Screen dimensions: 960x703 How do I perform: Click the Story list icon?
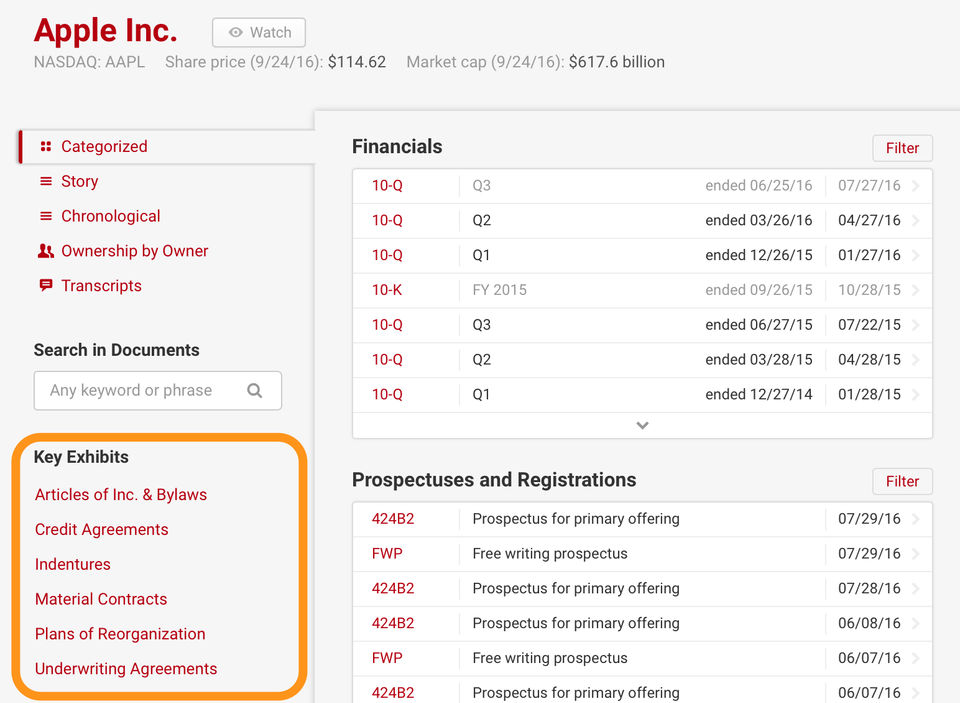pyautogui.click(x=46, y=181)
